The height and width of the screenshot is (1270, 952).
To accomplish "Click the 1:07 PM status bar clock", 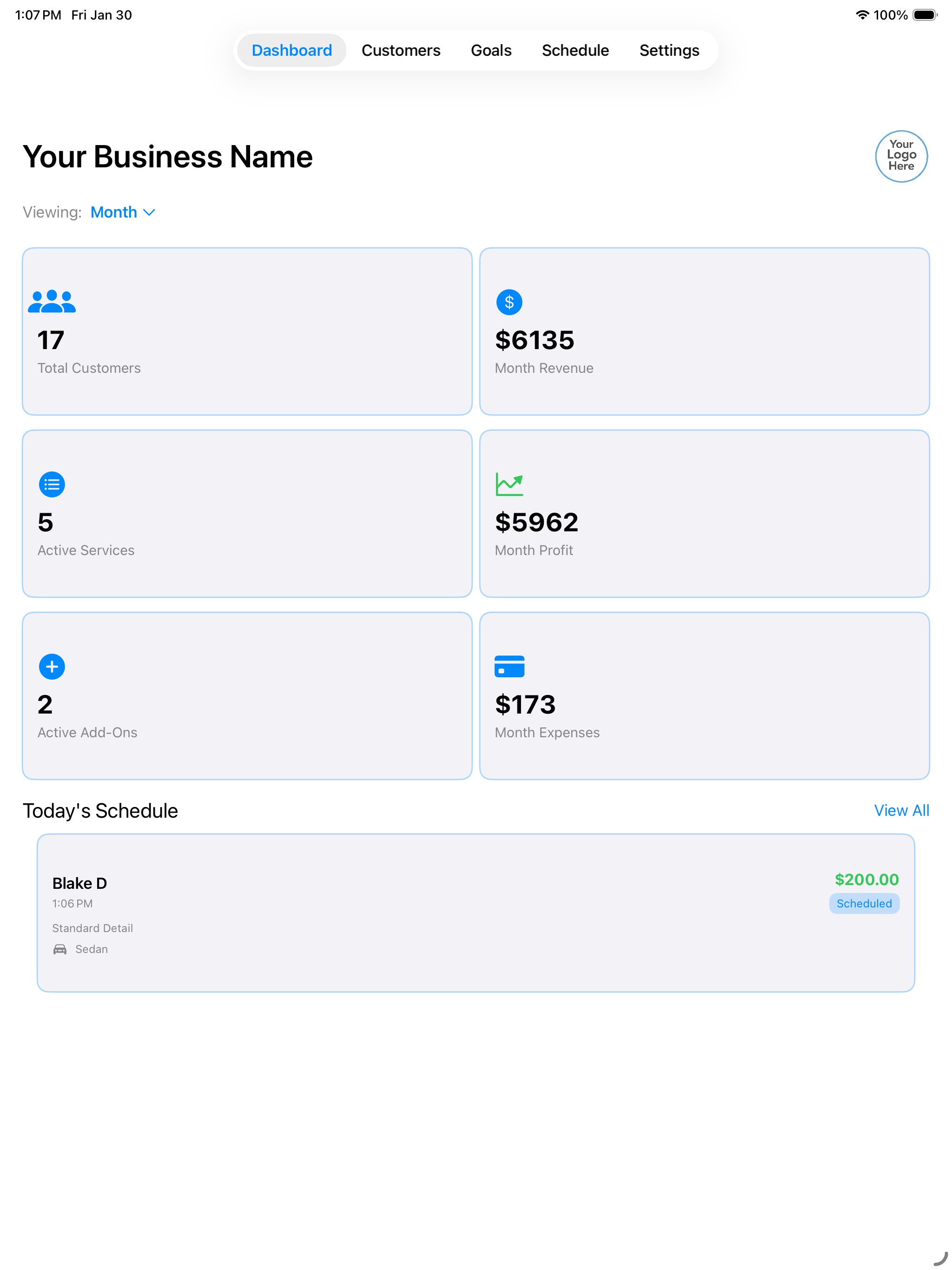I will 38,15.
